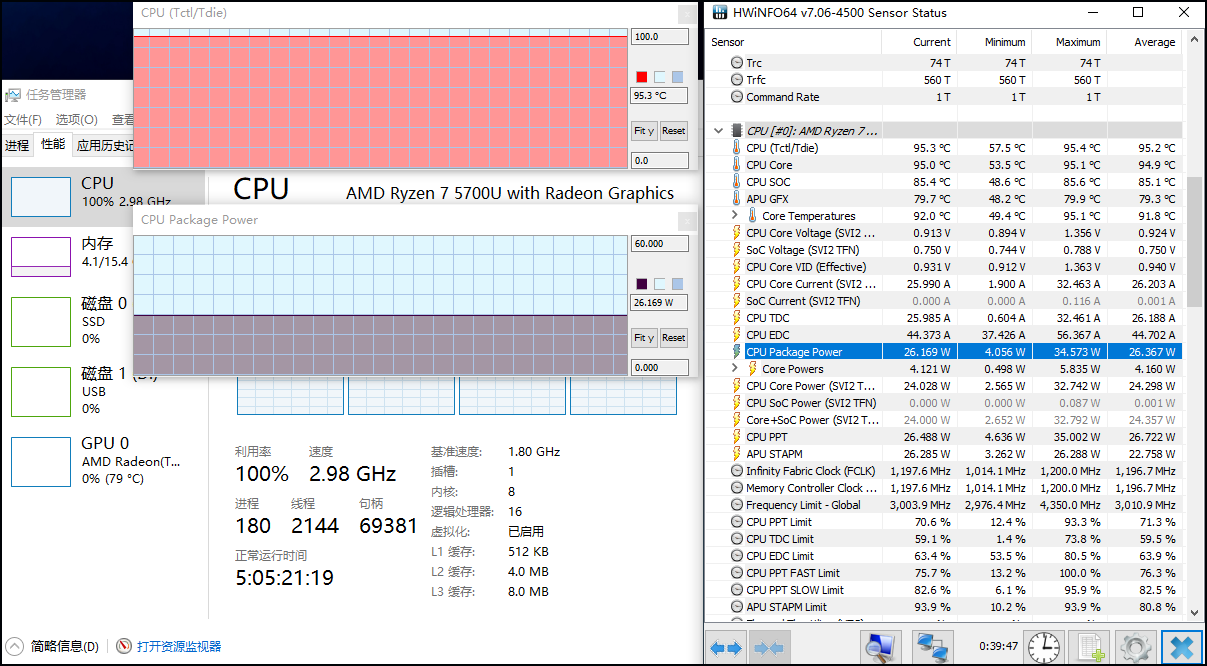
Task: Open the 文件(F) menu in Task Manager
Action: click(22, 120)
